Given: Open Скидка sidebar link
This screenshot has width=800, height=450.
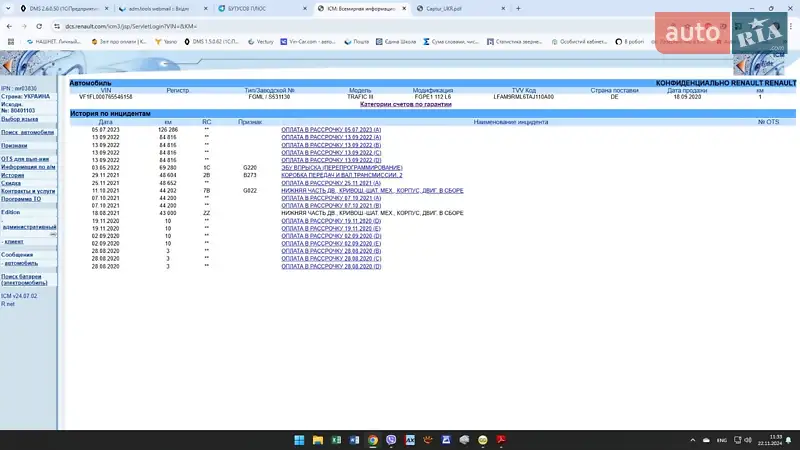Looking at the screenshot, I should click(x=11, y=183).
